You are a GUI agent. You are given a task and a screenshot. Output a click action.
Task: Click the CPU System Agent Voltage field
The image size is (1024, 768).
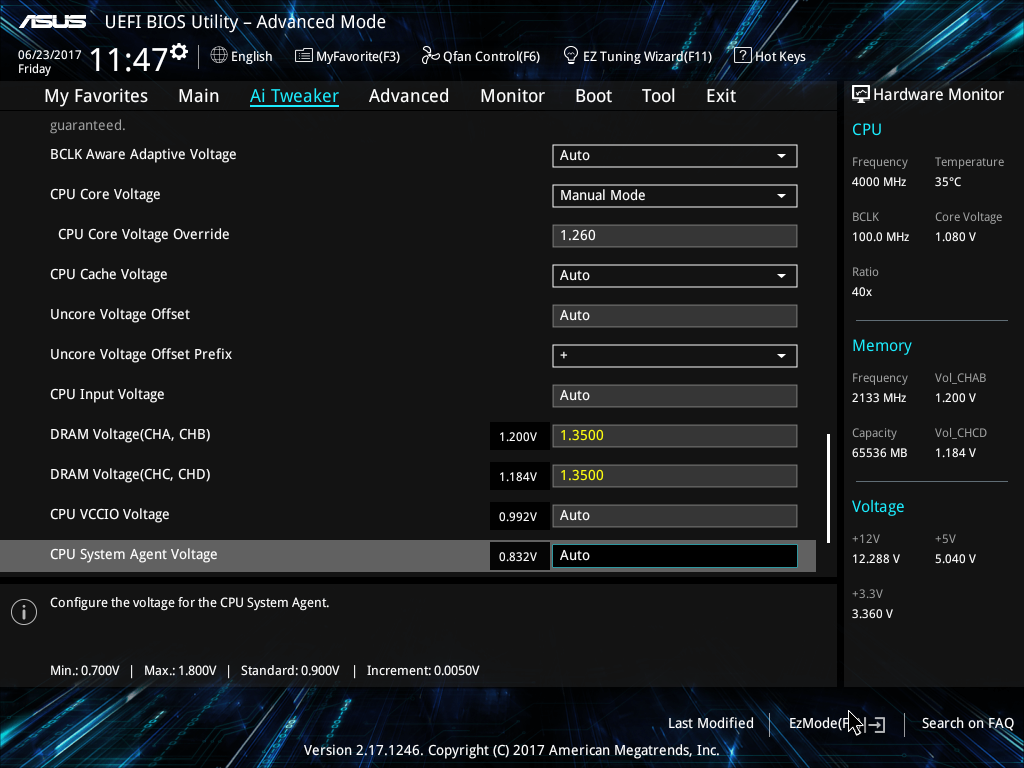click(675, 556)
